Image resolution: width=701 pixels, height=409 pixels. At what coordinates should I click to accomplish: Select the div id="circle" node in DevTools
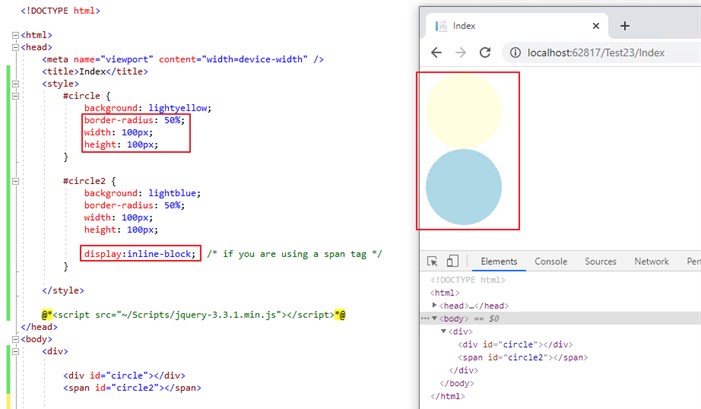pos(515,344)
